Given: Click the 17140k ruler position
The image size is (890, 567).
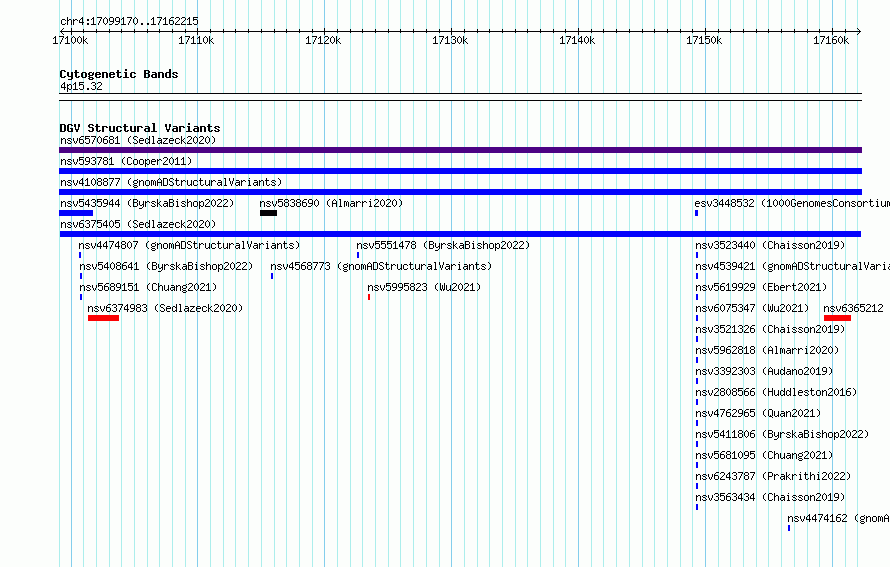Looking at the screenshot, I should coord(577,40).
